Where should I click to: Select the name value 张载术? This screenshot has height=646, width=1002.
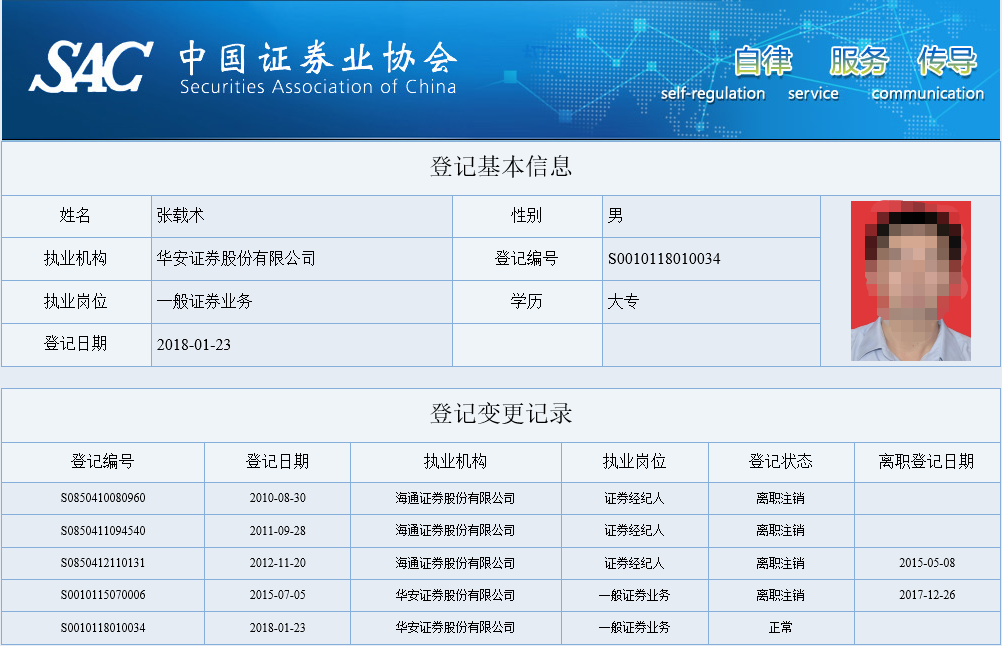coord(180,216)
